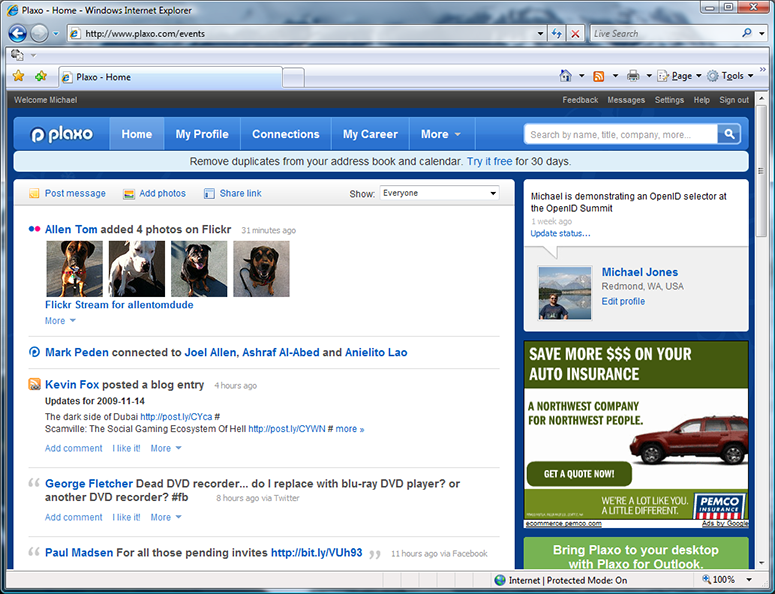Screen dimensions: 775x594
Task: Go to the My Profile tab
Action: [202, 134]
